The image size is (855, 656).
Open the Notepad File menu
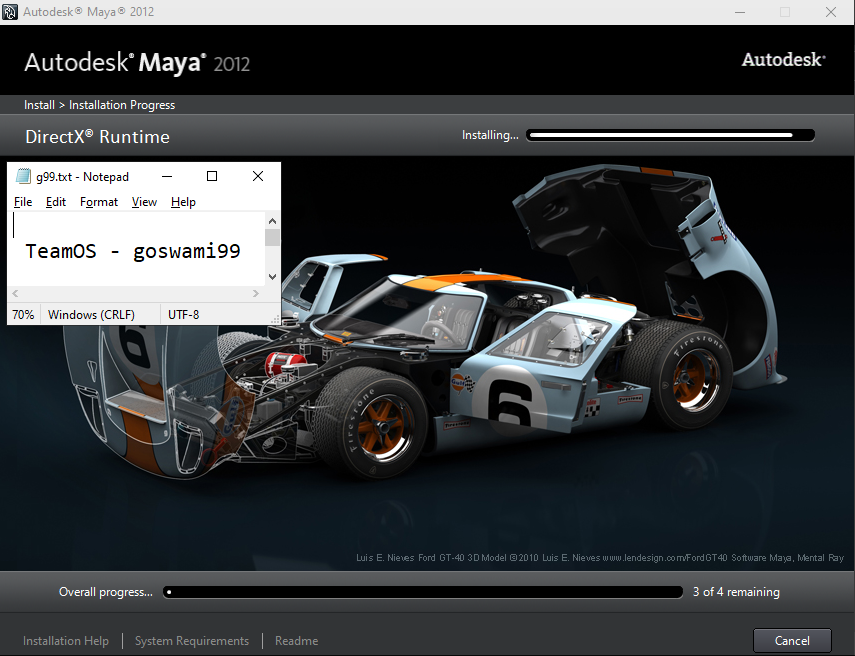pos(23,202)
